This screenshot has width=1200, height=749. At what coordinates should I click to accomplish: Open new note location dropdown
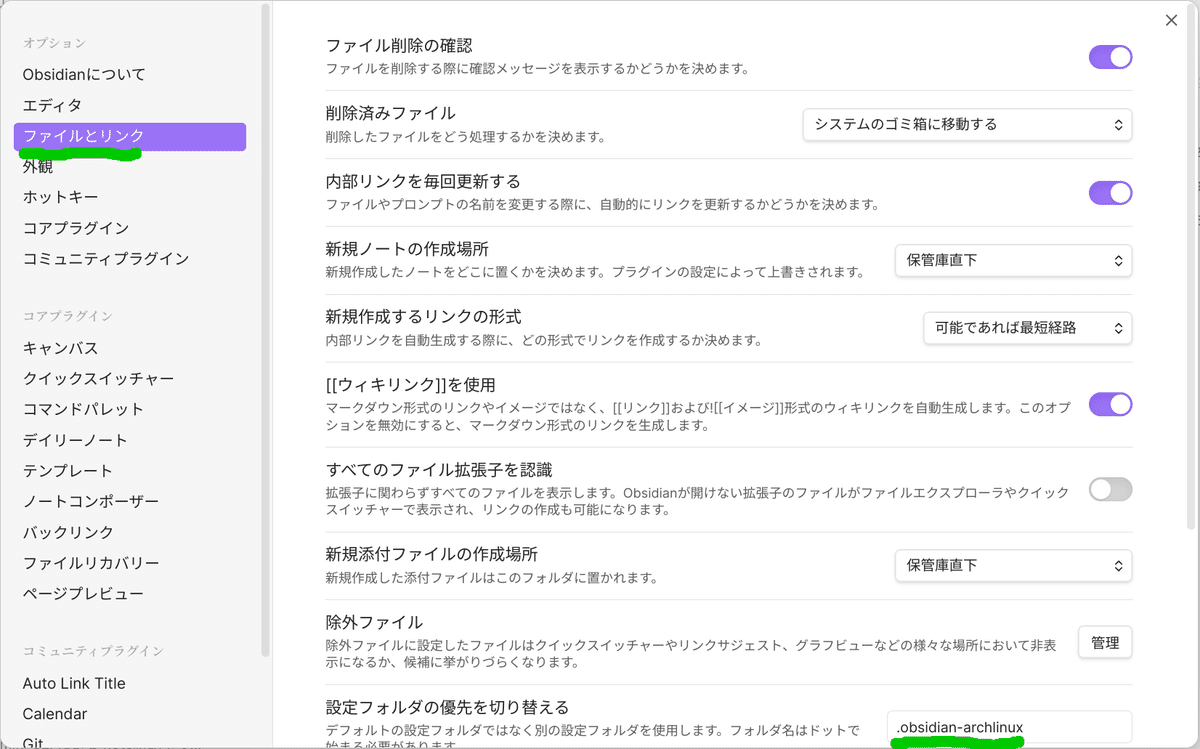tap(1013, 260)
